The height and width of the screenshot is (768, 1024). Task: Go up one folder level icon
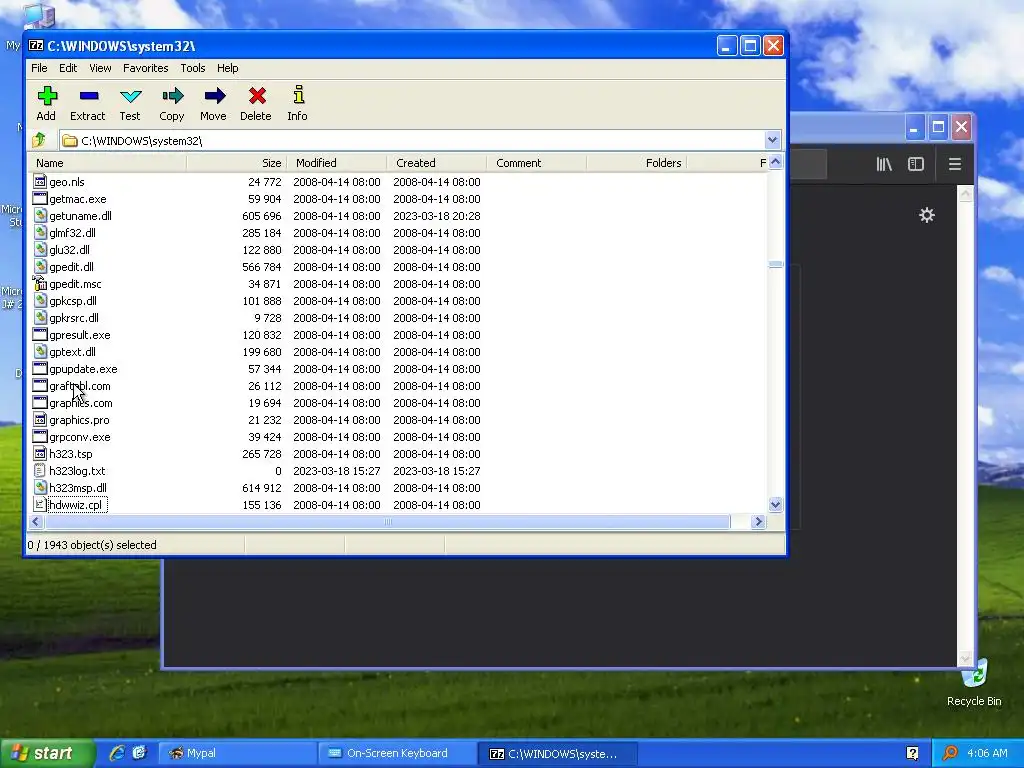(39, 140)
